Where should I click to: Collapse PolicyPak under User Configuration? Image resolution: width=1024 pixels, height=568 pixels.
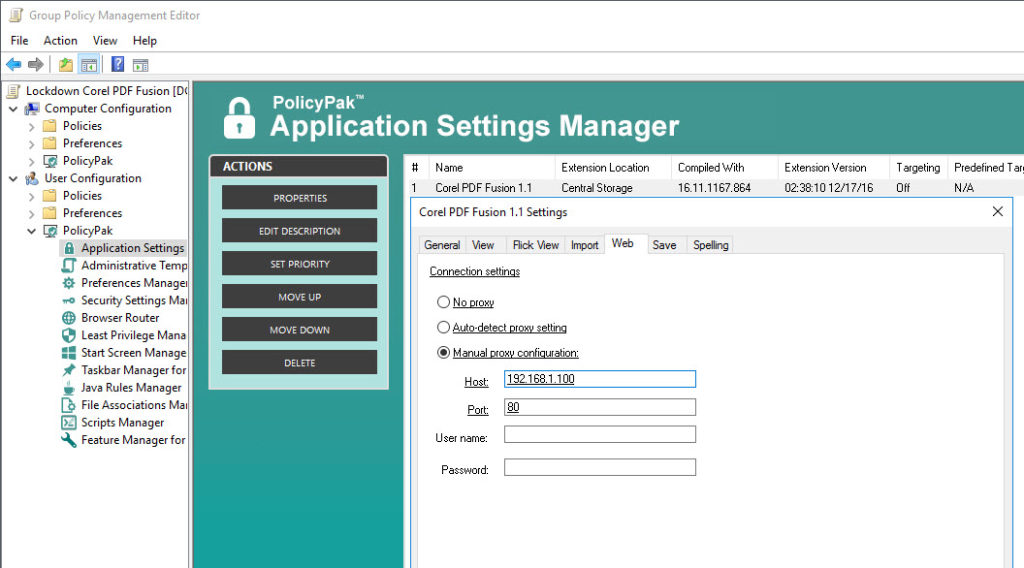tap(31, 231)
